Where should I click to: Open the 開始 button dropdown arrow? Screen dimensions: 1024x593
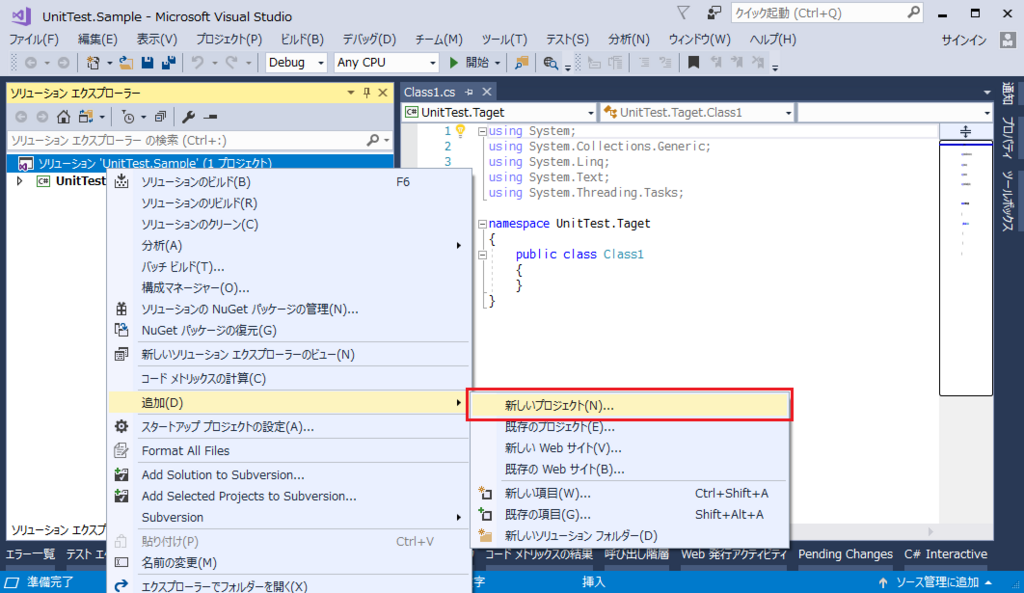click(498, 63)
